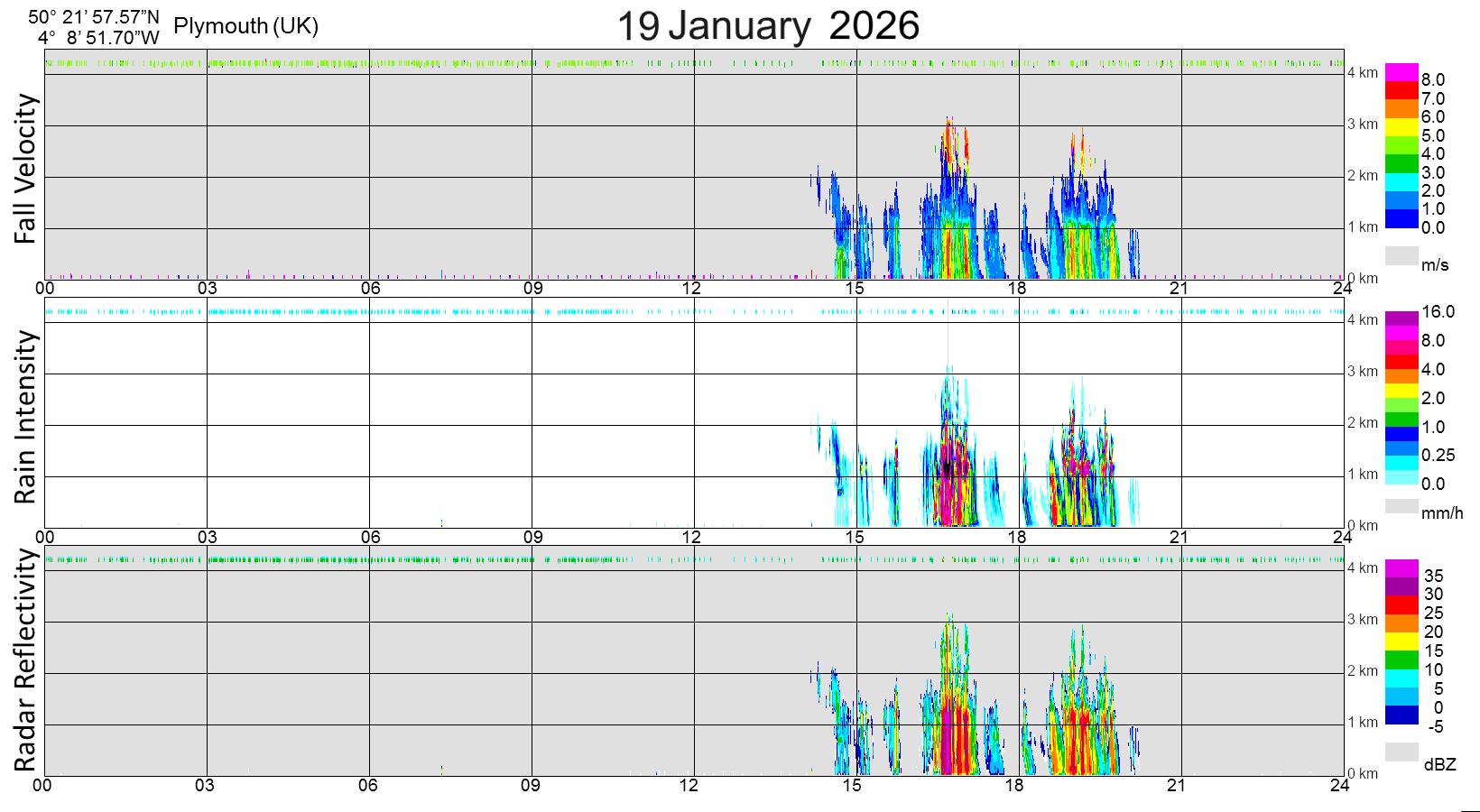The height and width of the screenshot is (812, 1480).
Task: Pick the dark blue 0.0 swatch in Fall Velocity legend
Action: [1401, 219]
